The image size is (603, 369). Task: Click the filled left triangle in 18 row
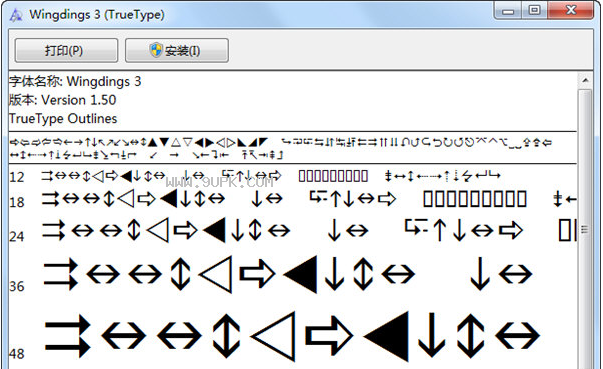click(x=168, y=199)
